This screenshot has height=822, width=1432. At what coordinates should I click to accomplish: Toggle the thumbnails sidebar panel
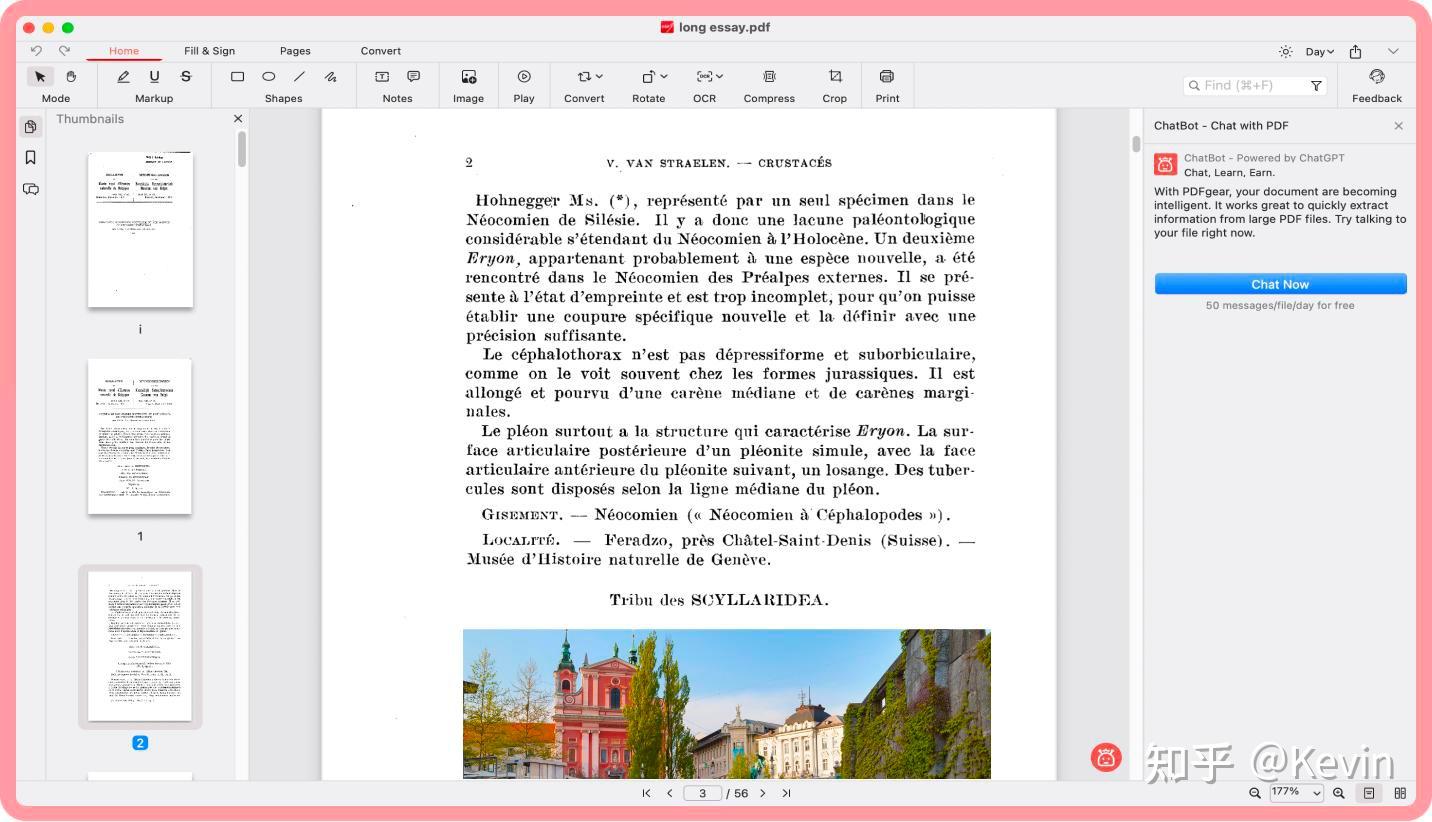pos(31,127)
